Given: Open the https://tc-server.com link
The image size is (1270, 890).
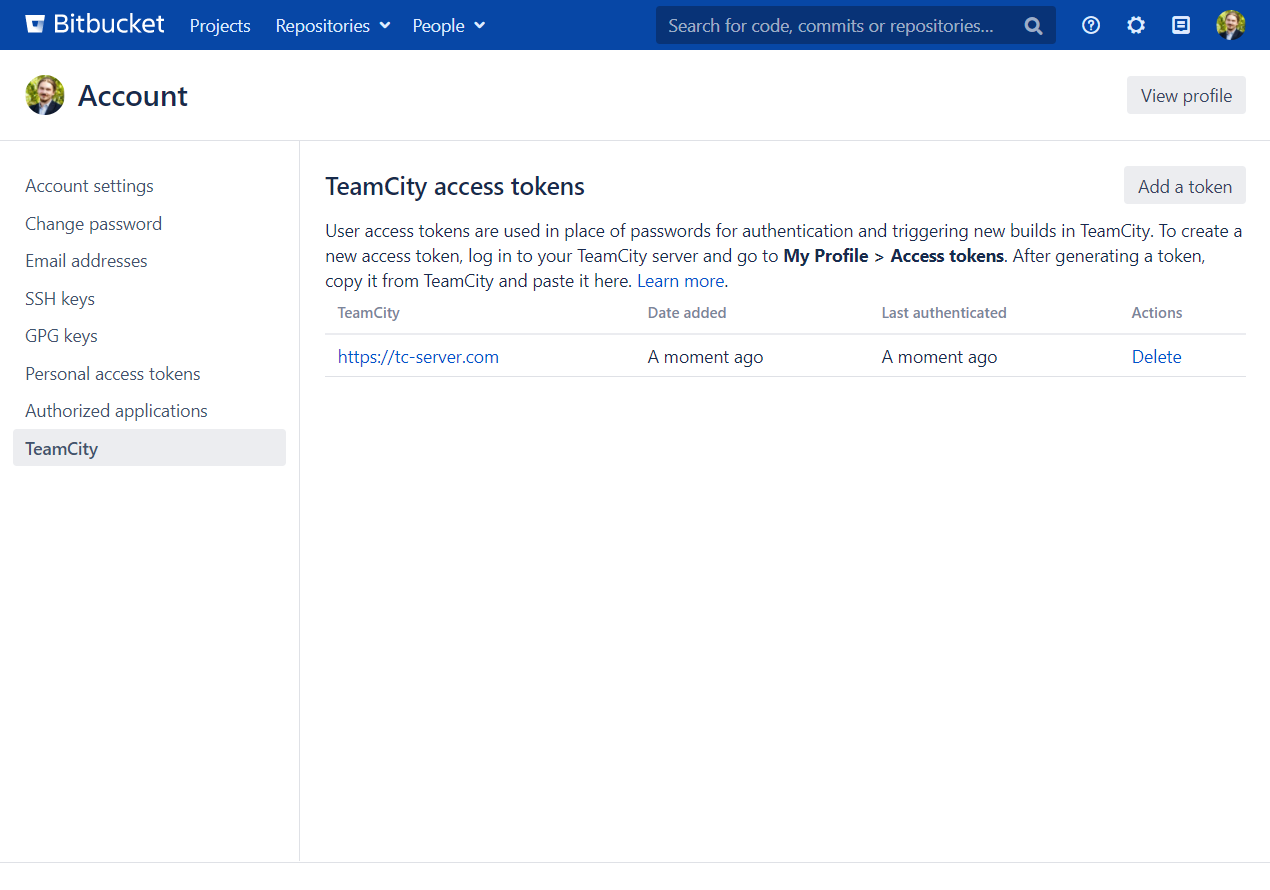Looking at the screenshot, I should tap(418, 357).
